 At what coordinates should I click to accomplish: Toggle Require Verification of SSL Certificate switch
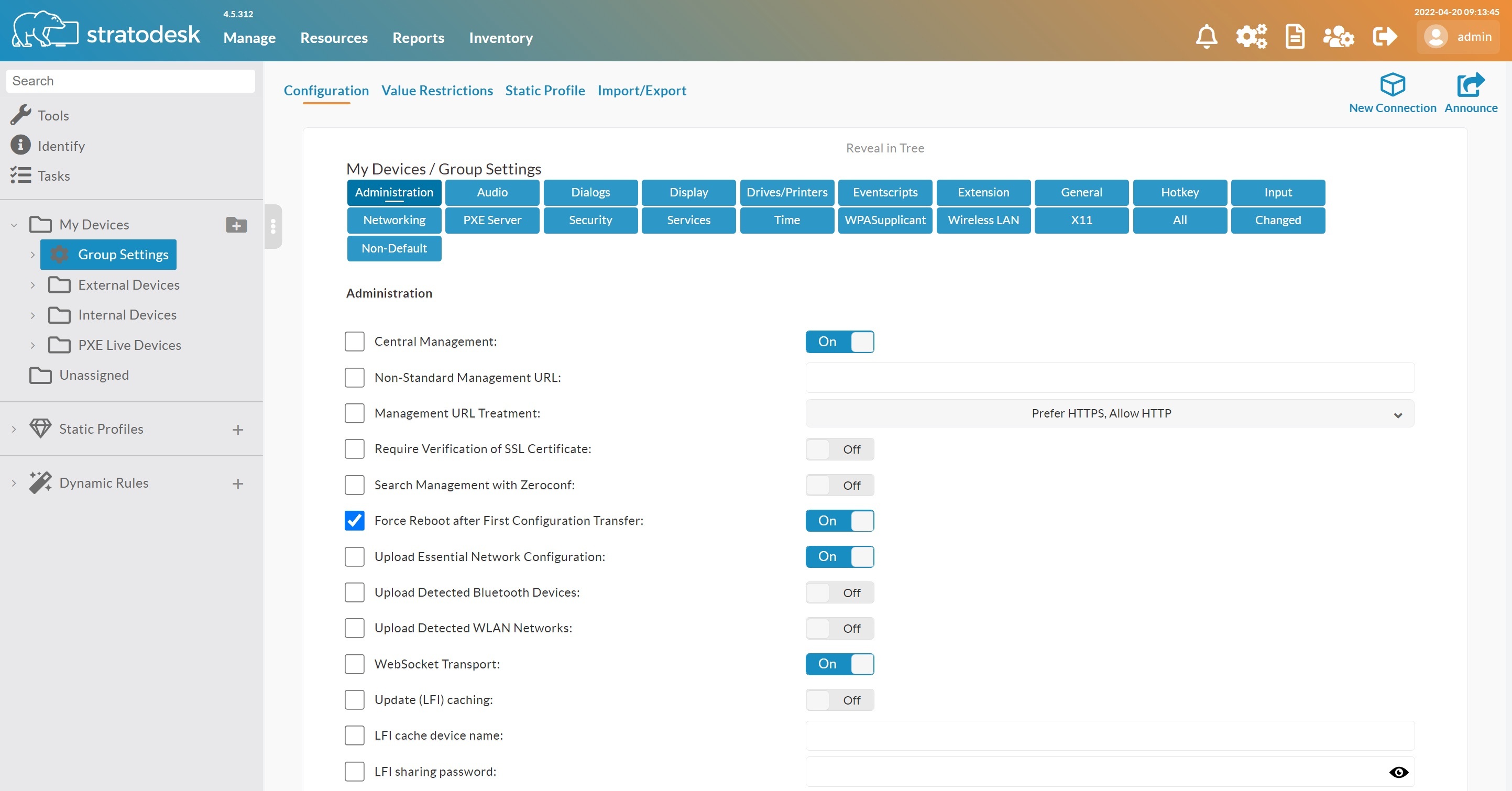[839, 449]
